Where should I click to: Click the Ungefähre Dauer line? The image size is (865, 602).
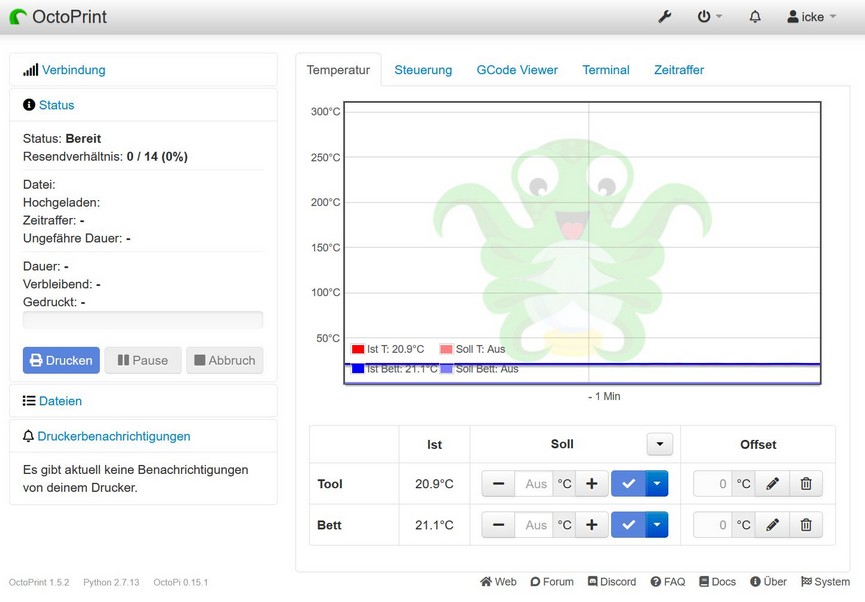[77, 238]
